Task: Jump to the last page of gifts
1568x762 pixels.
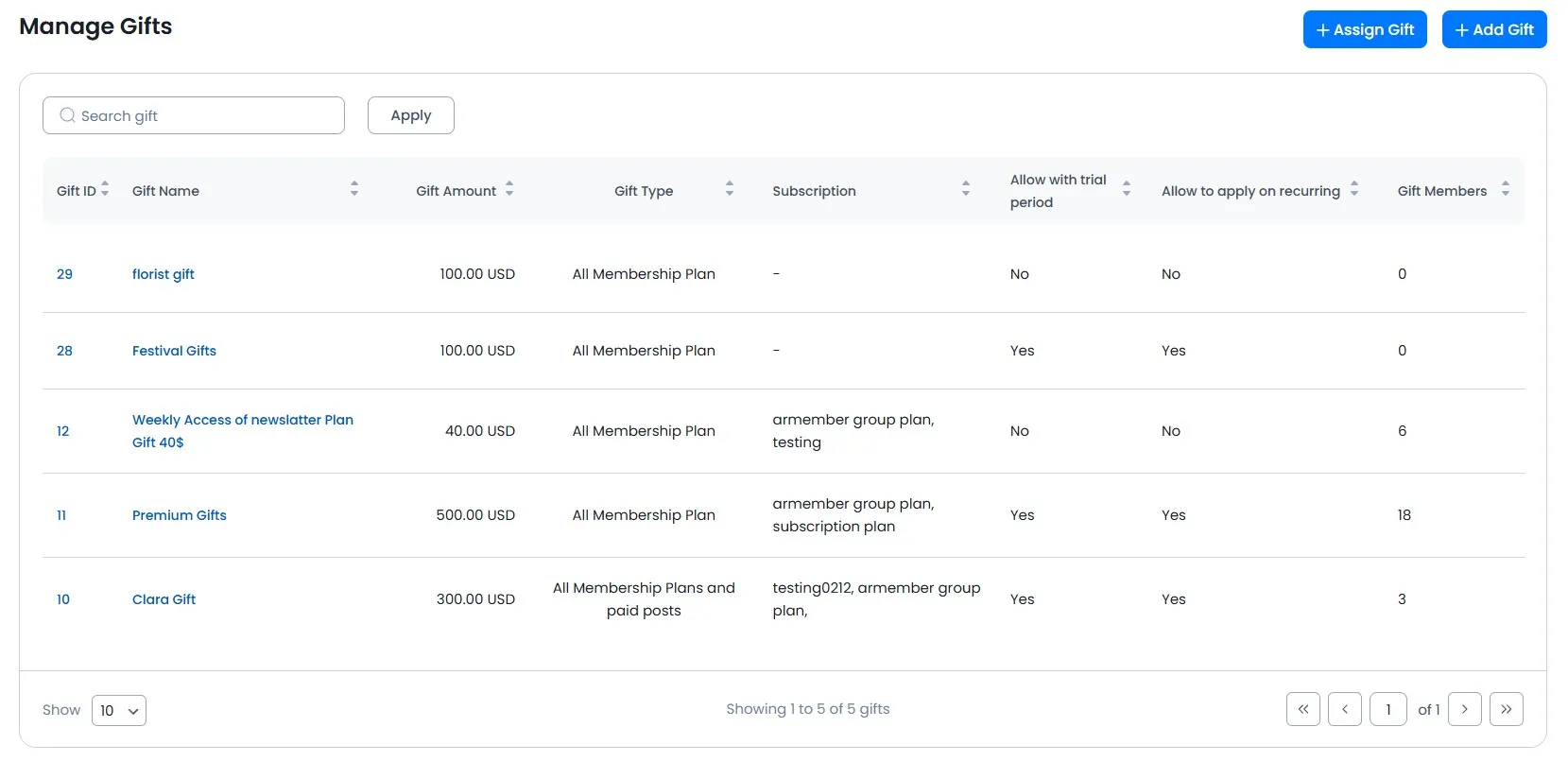Action: pyautogui.click(x=1507, y=709)
